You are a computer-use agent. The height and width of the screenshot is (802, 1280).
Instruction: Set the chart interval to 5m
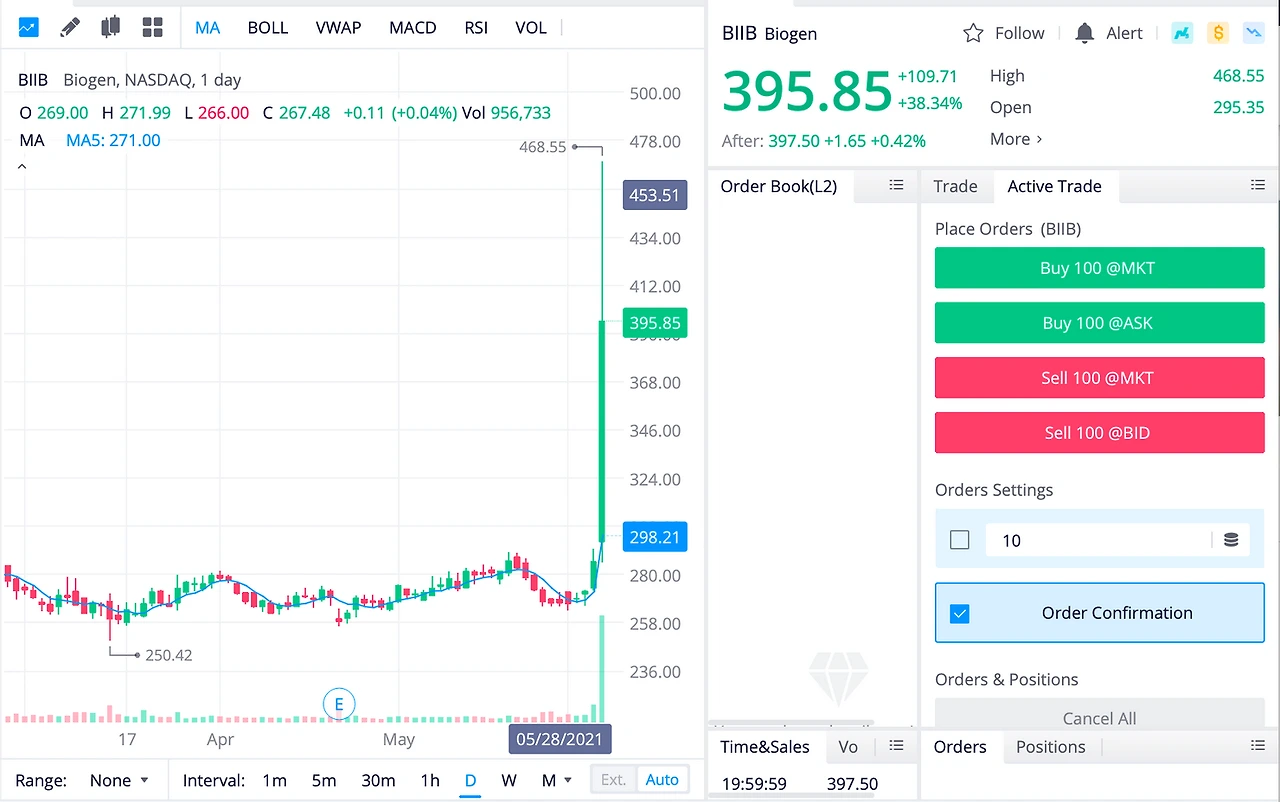point(323,780)
